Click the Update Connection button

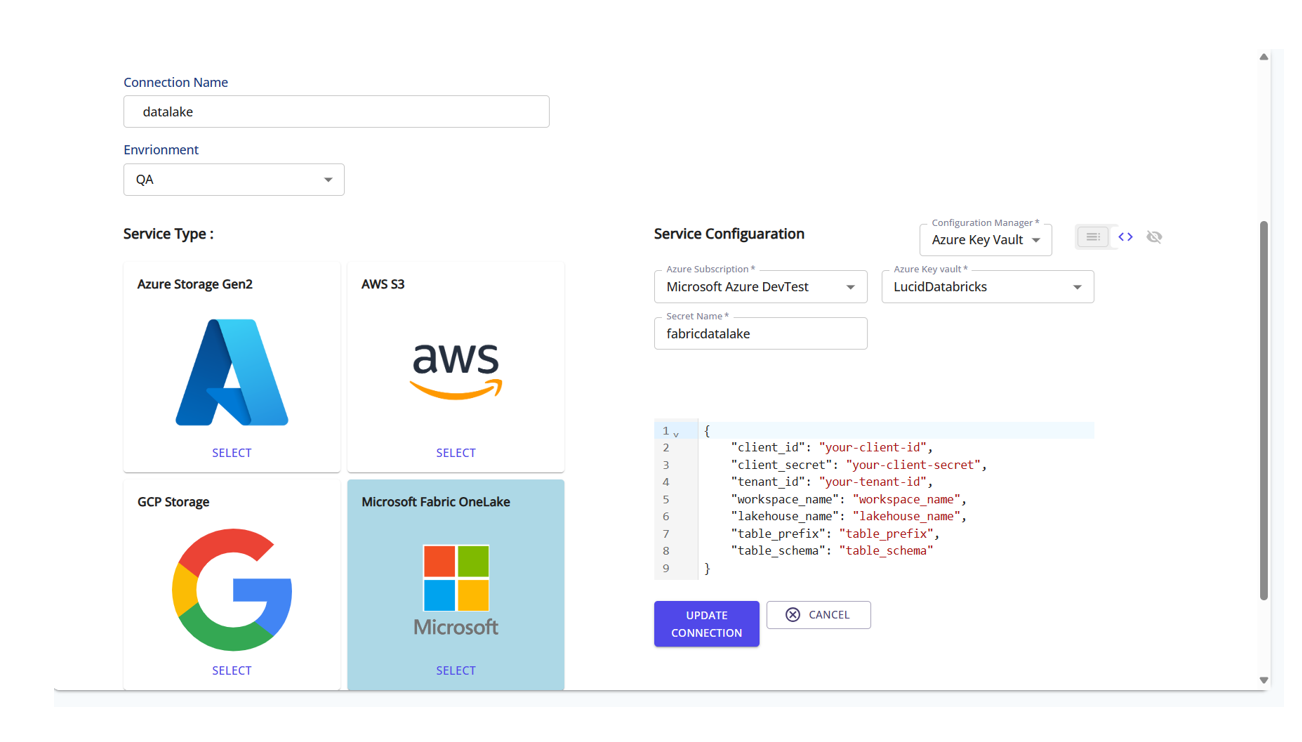[706, 624]
